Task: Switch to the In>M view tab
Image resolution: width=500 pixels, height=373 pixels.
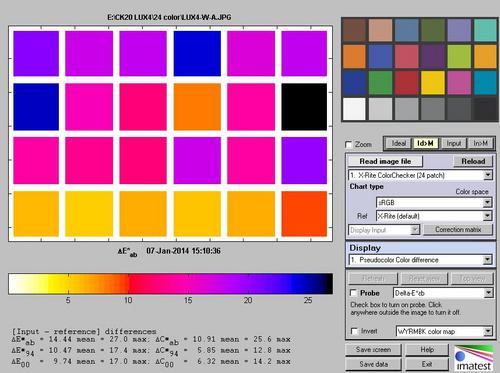Action: (x=480, y=143)
